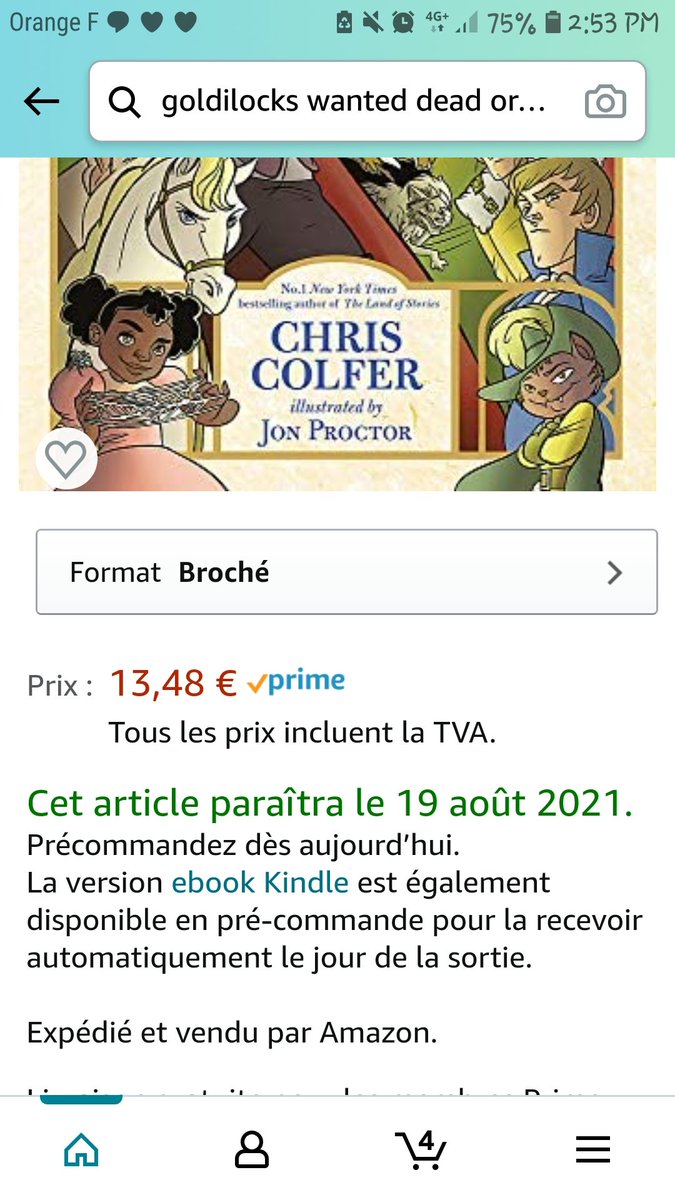Tap the 13,48 € price
Viewport: 675px width, 1200px height.
pyautogui.click(x=173, y=683)
